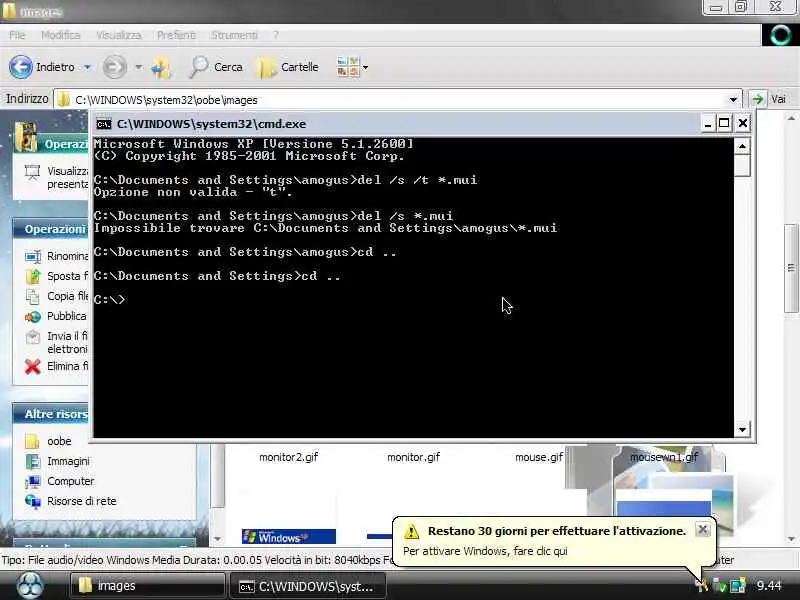Toggle the Cartelle folders pane
The image size is (800, 600).
(287, 67)
